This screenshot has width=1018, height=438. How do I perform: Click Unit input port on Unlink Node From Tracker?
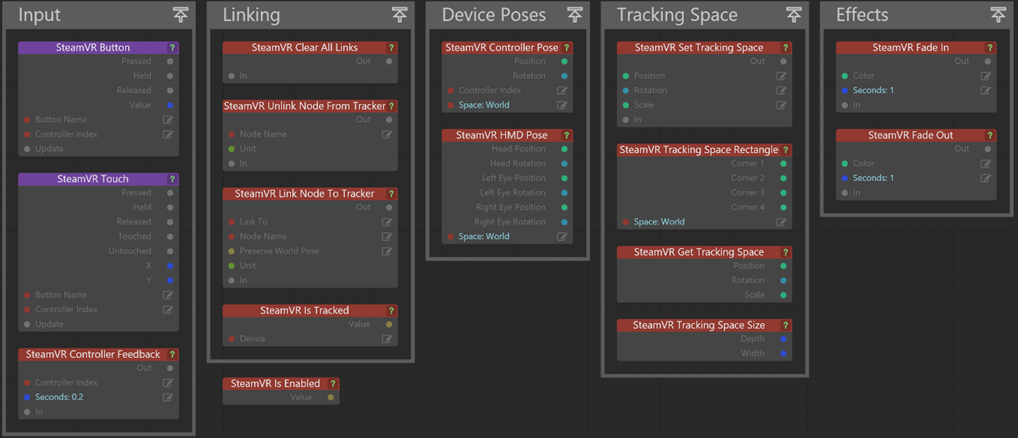coord(232,149)
